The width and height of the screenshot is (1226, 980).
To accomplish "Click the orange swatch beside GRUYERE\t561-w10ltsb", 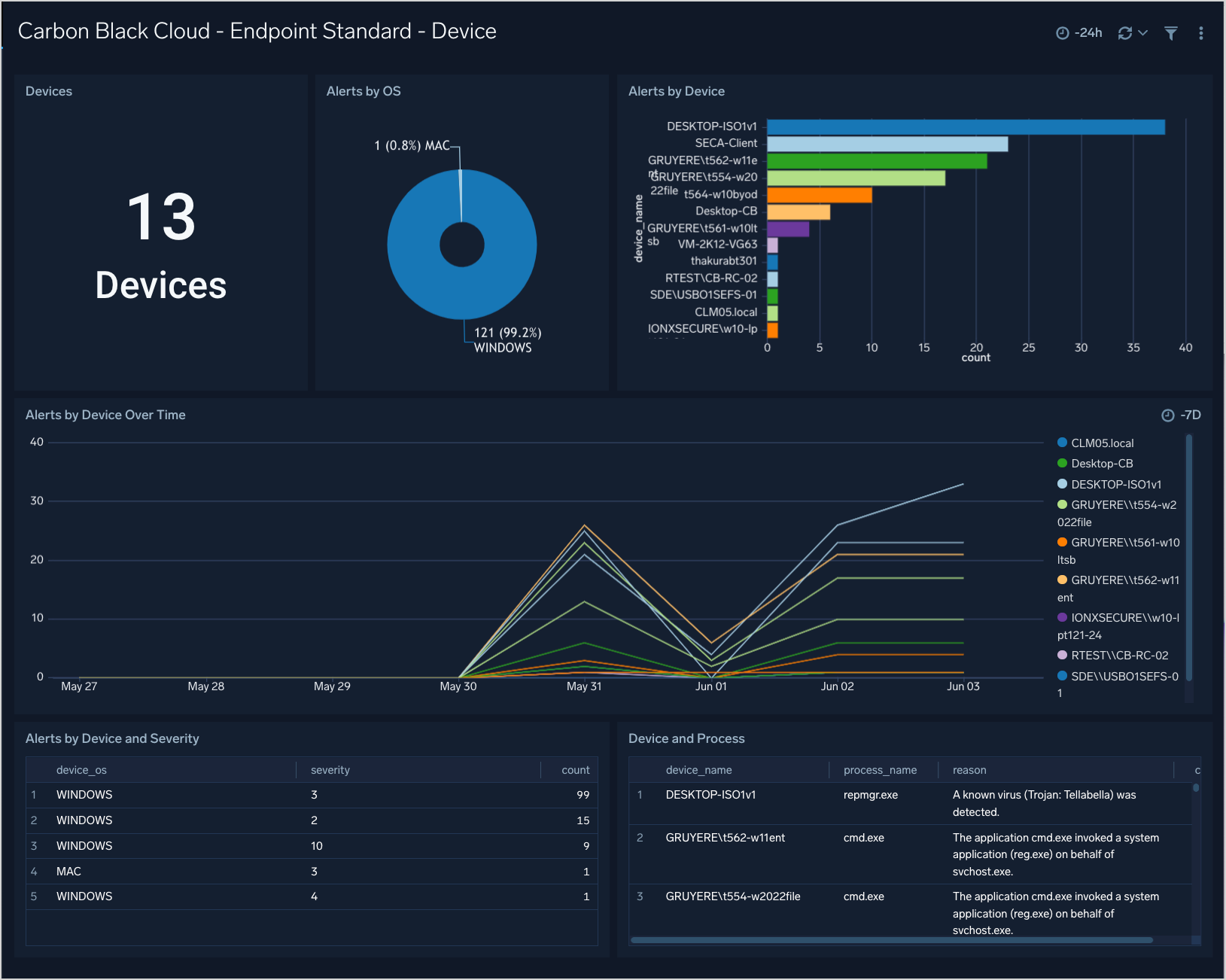I will tap(1062, 541).
